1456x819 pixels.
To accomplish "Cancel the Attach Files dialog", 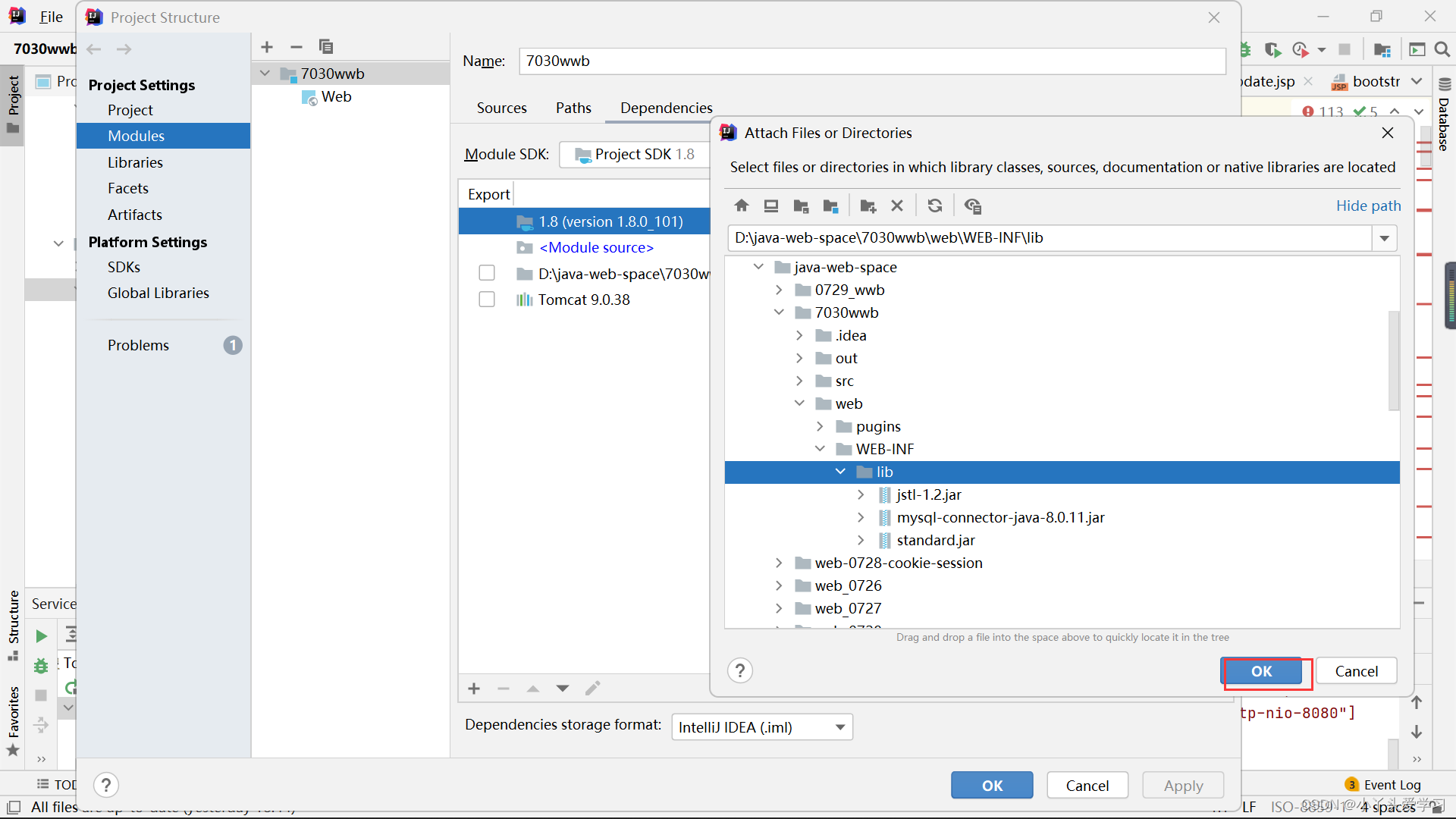I will click(1356, 671).
